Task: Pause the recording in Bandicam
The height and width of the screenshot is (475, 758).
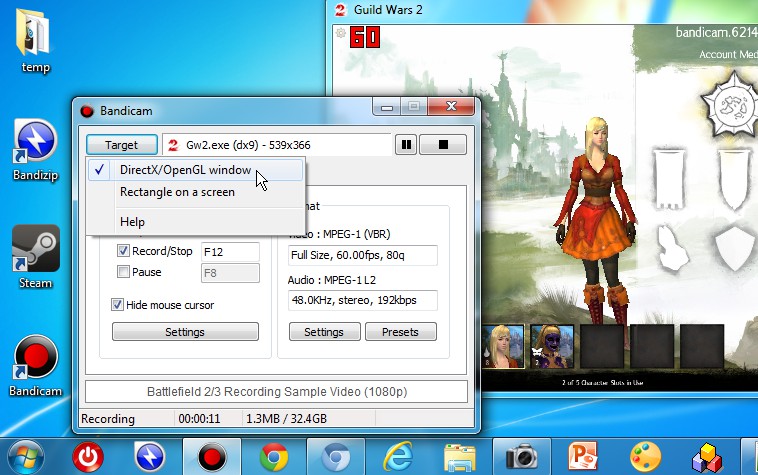Action: 406,144
